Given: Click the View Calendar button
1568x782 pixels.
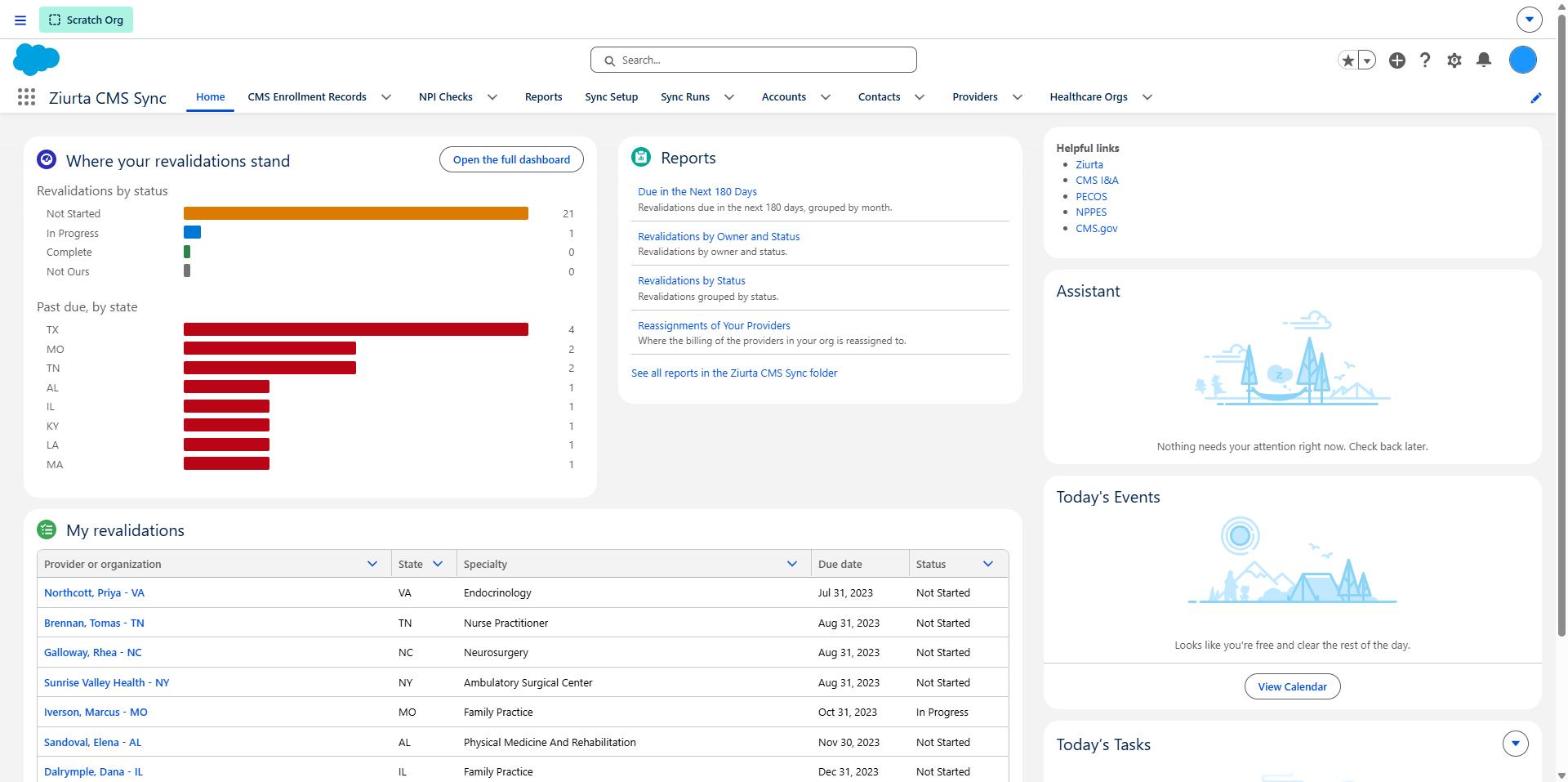Looking at the screenshot, I should click(x=1292, y=687).
